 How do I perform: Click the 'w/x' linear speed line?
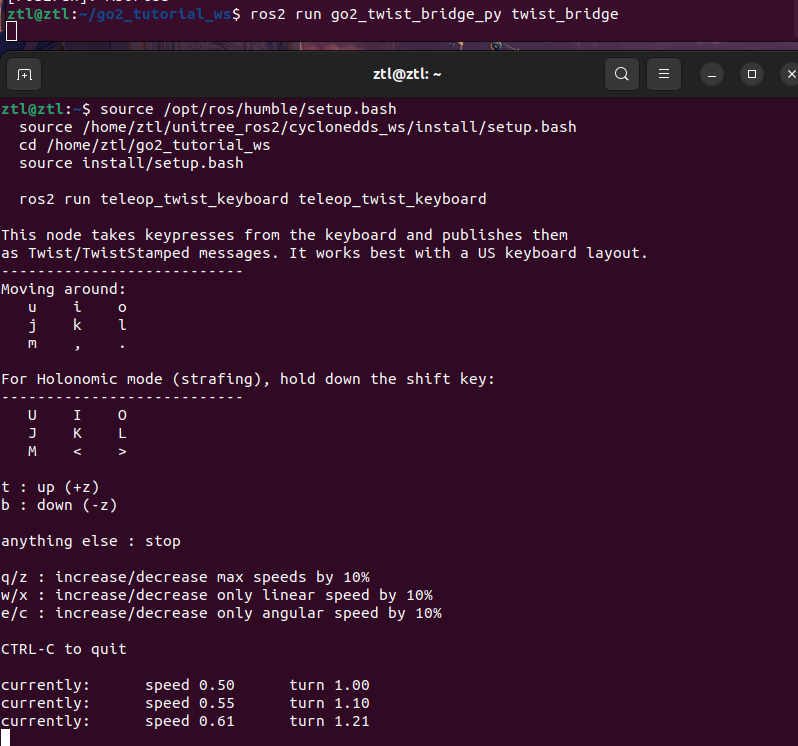coord(217,595)
